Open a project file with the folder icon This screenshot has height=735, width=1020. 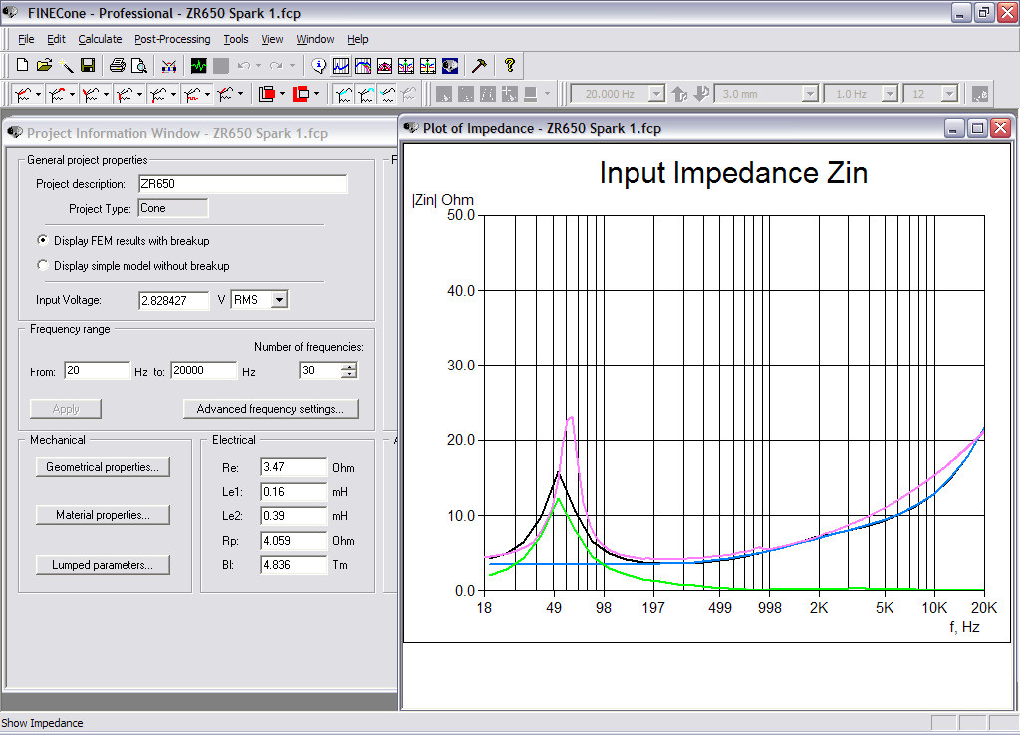[x=44, y=65]
